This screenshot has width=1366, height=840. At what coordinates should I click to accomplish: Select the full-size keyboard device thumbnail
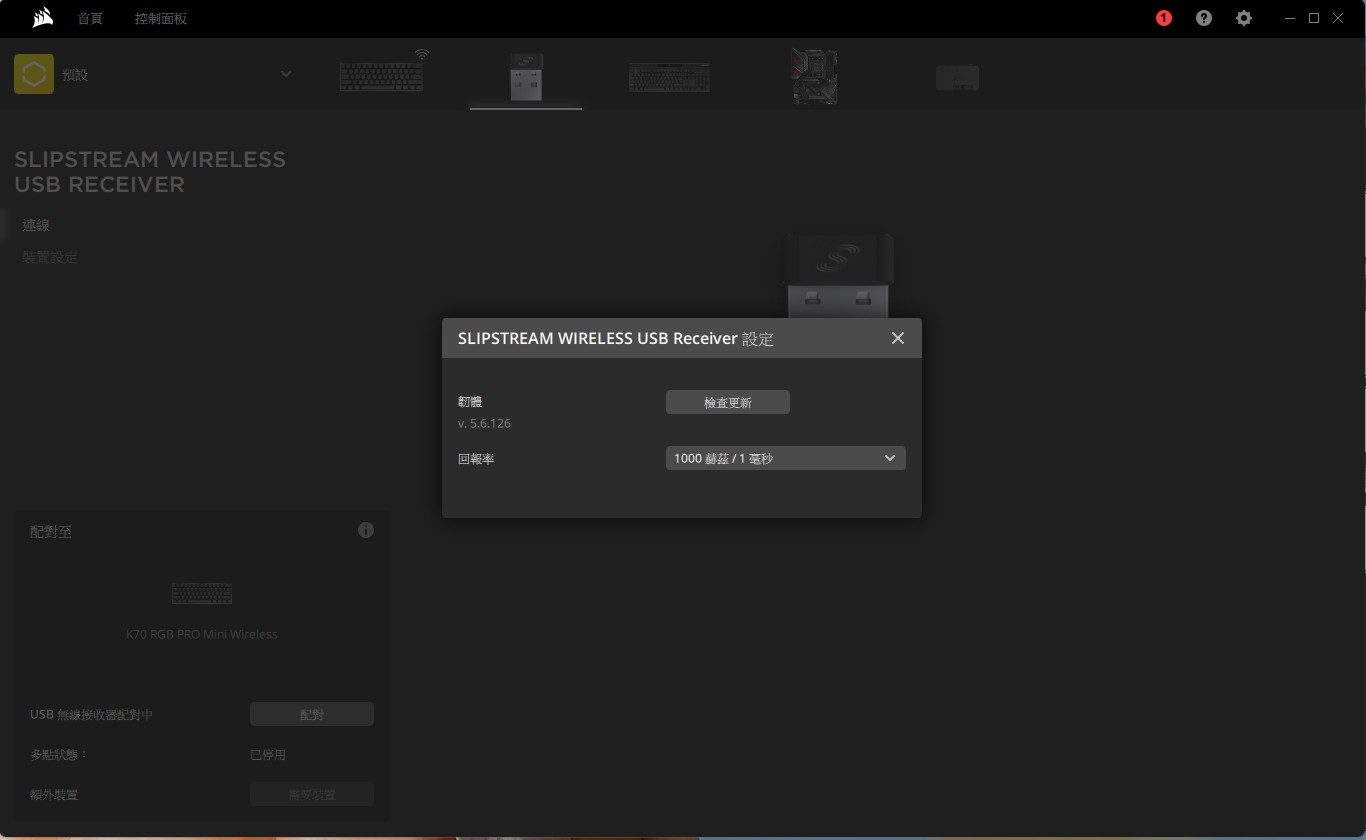(x=669, y=78)
